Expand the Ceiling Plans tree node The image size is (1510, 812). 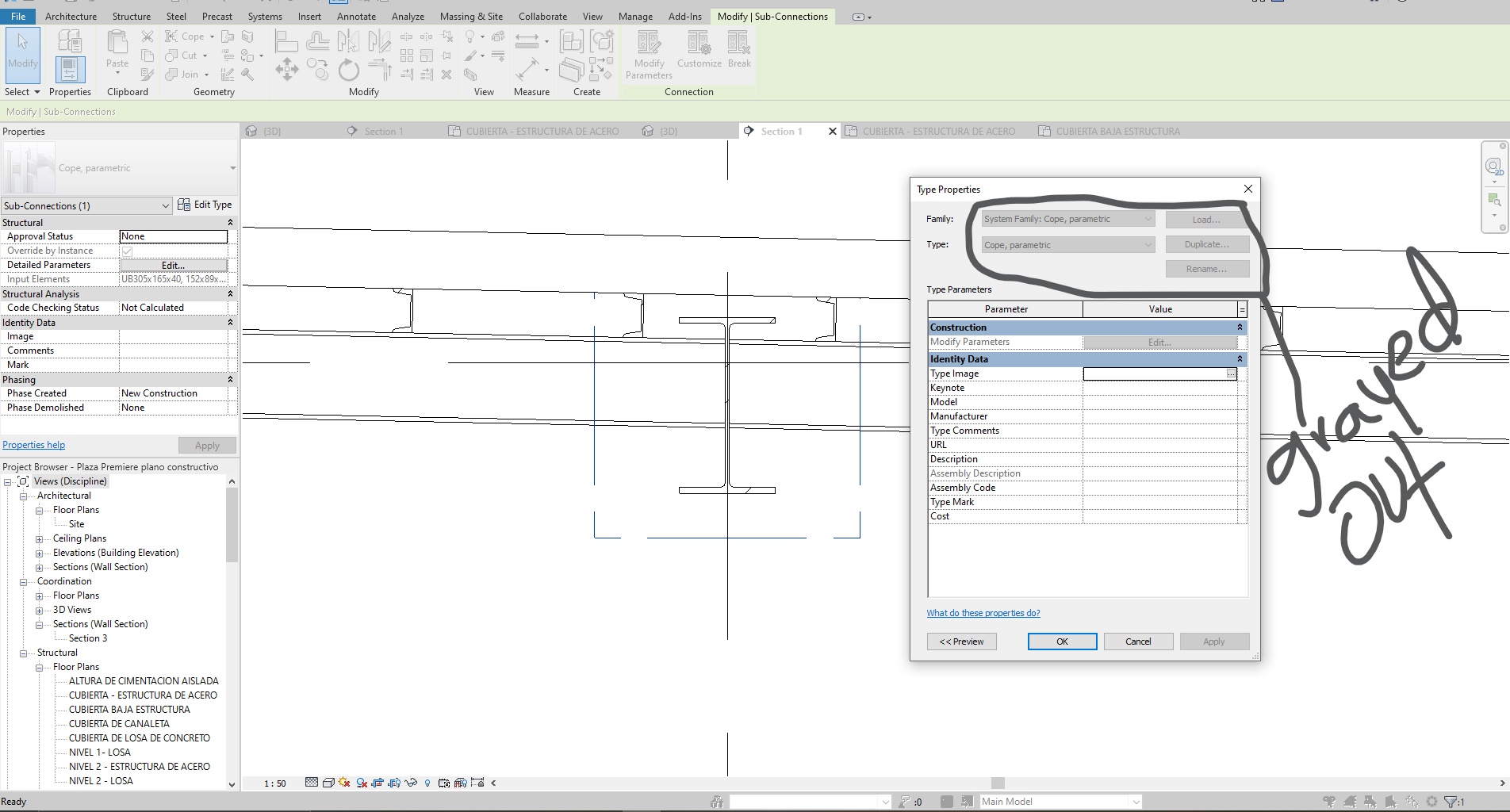39,538
